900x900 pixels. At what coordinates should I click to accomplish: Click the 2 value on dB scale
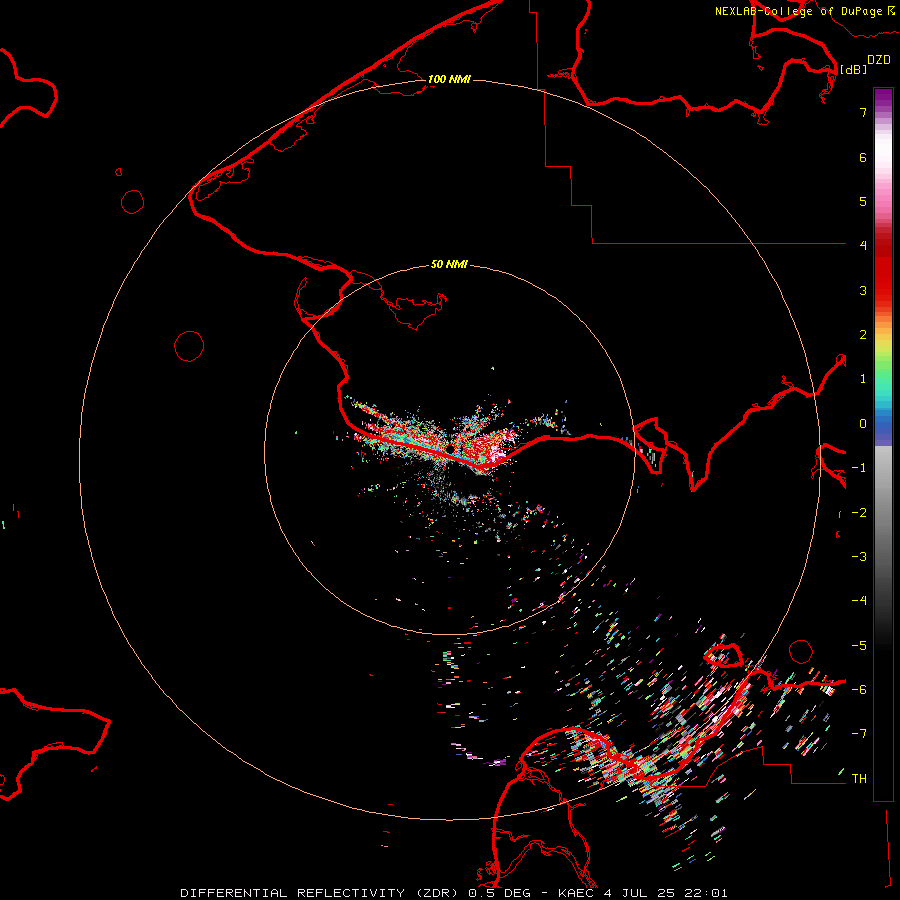click(863, 335)
